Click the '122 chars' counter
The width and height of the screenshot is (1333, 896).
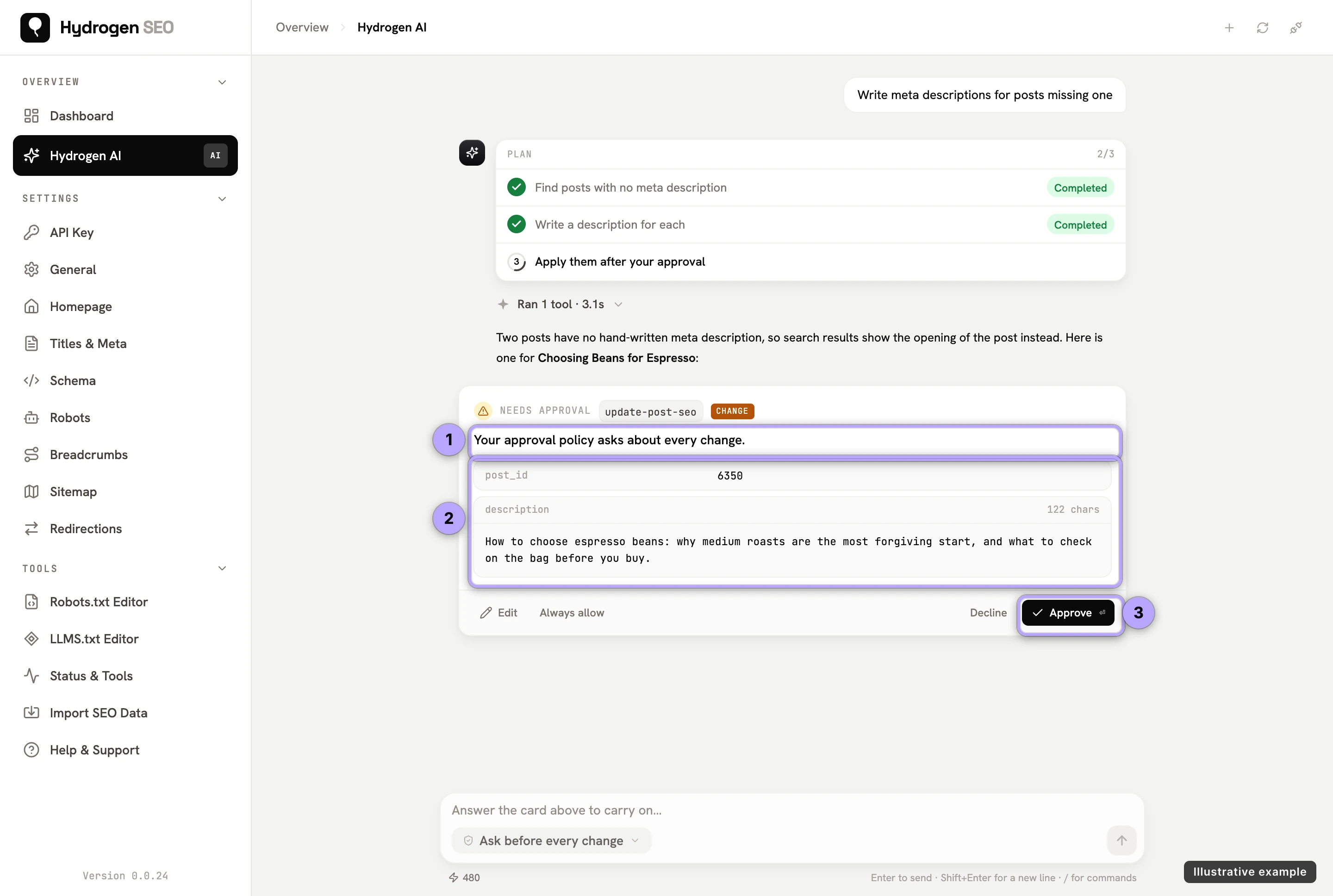[1072, 509]
